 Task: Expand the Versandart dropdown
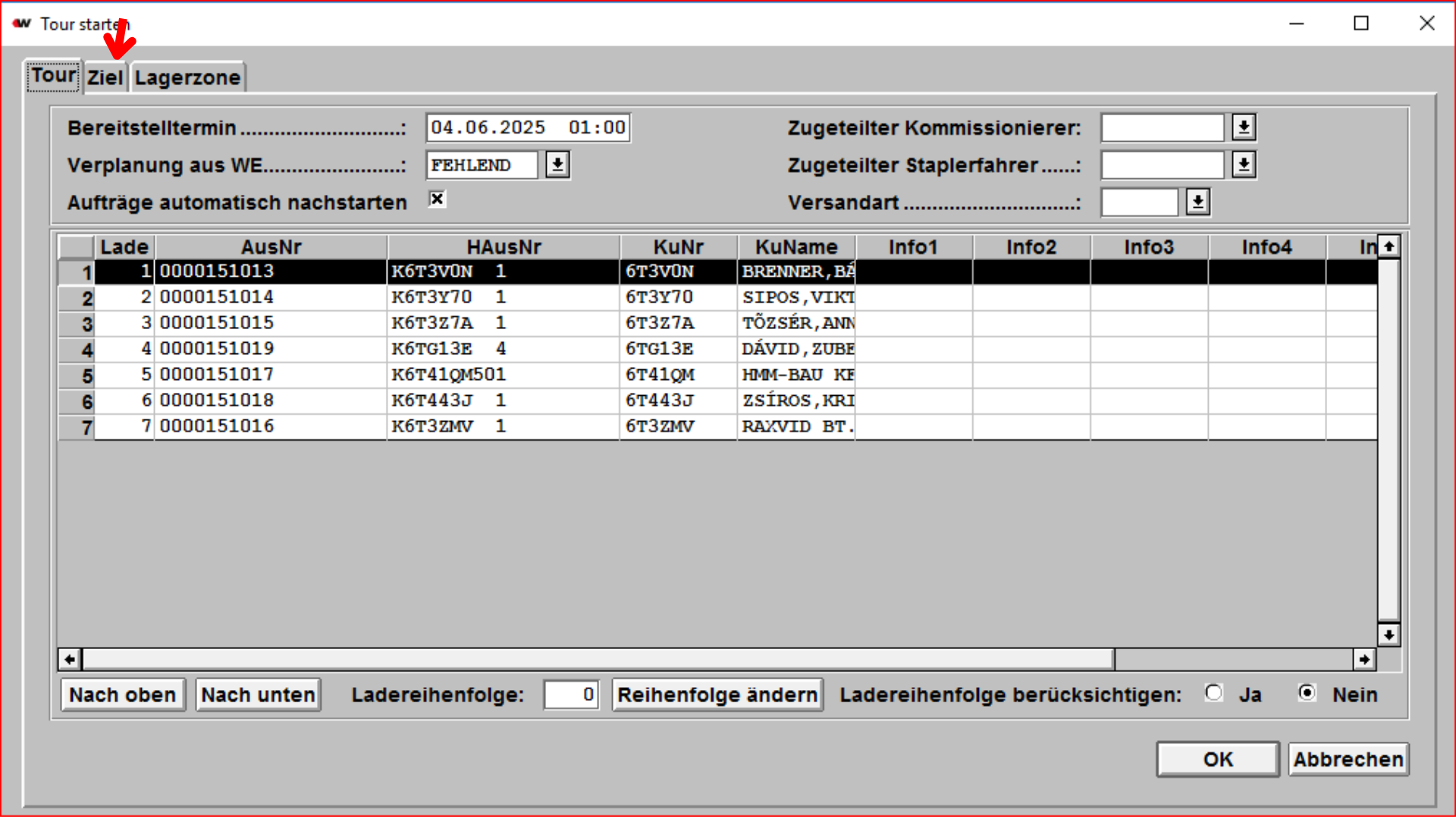[x=1197, y=202]
